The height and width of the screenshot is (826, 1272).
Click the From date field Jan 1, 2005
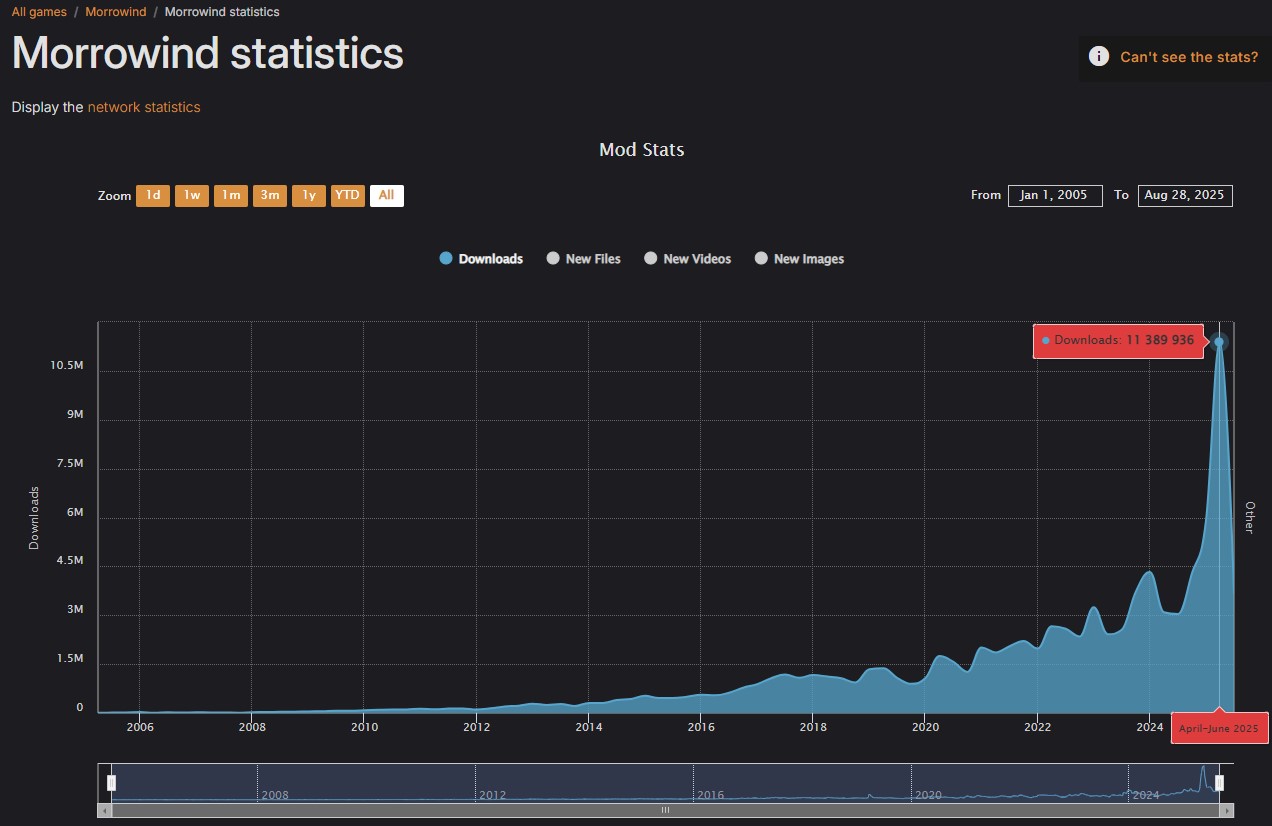[x=1055, y=196]
